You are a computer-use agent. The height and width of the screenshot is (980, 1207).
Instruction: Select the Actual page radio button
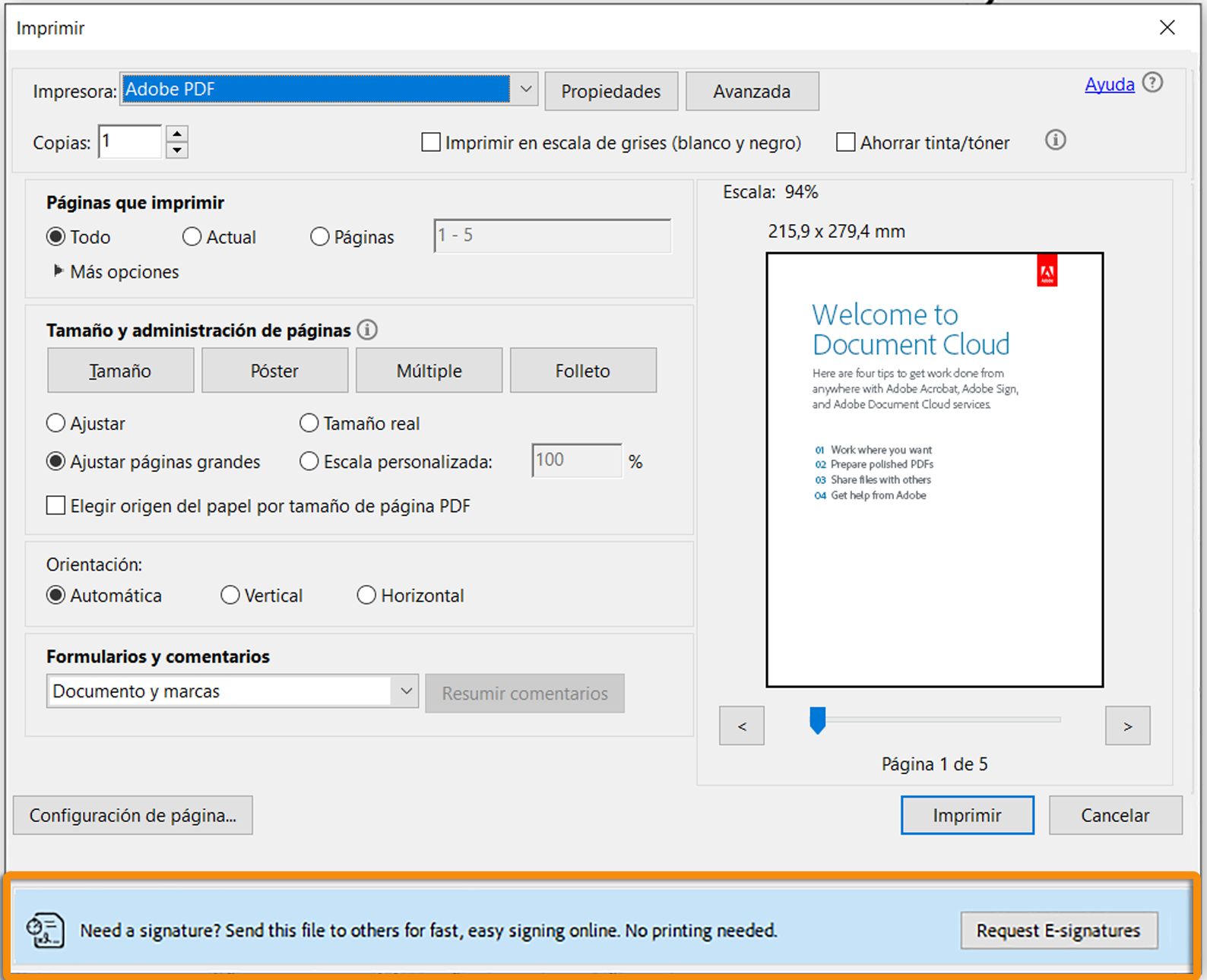click(x=192, y=237)
